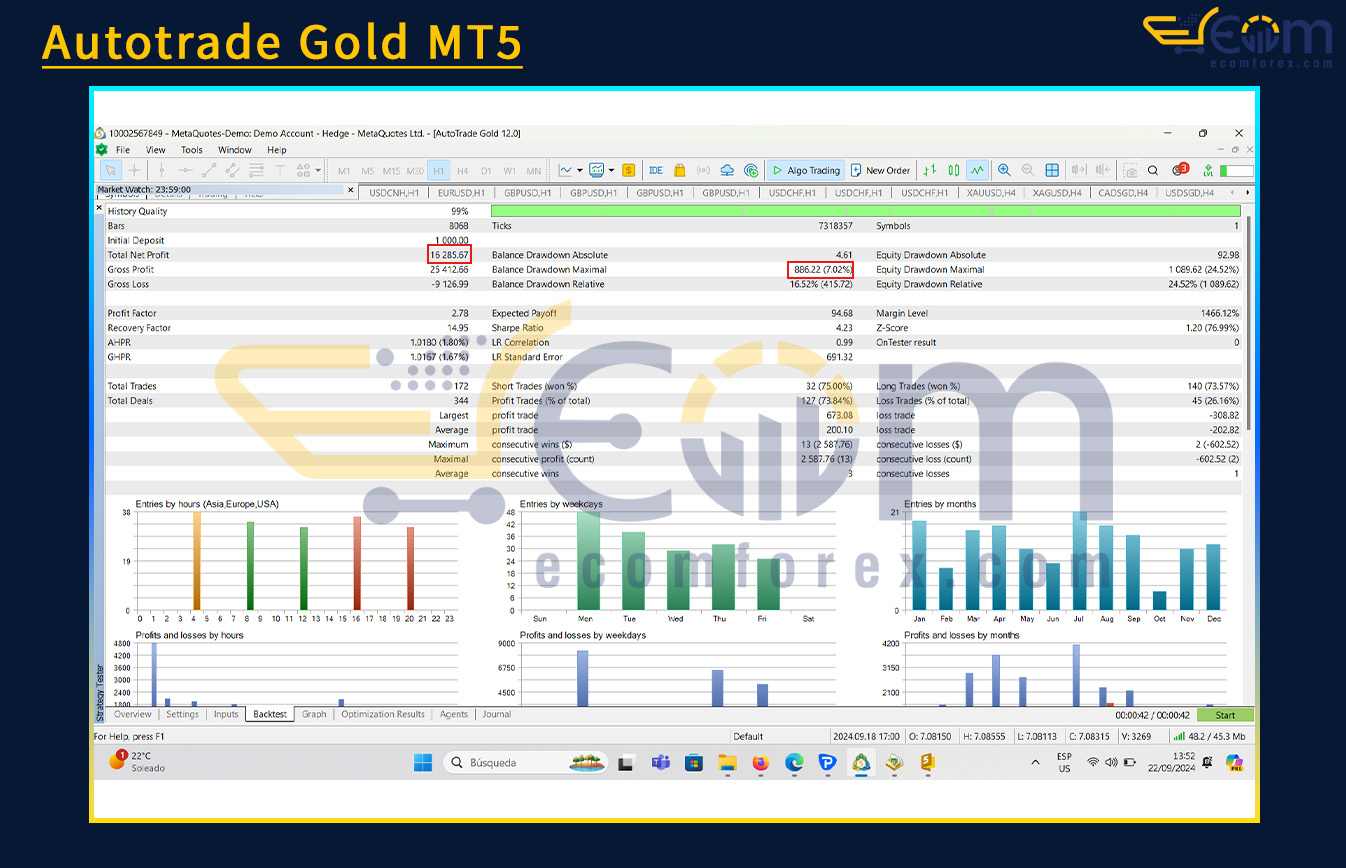This screenshot has width=1346, height=868.
Task: Switch to bar chart view
Action: tap(930, 170)
